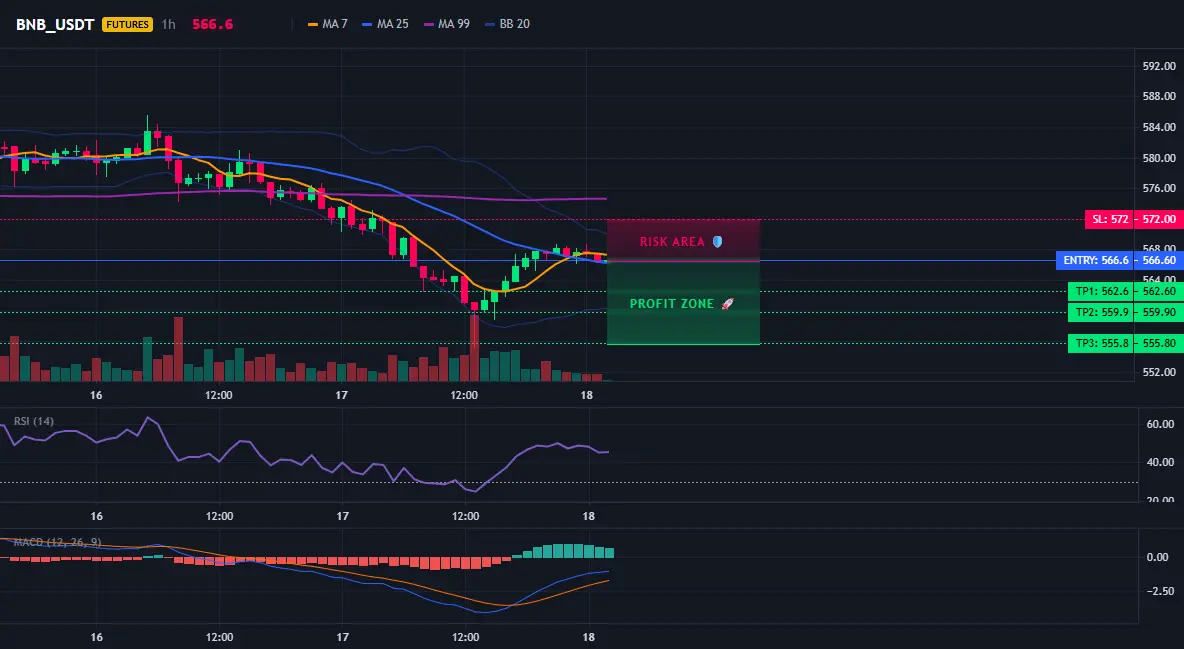Click the PROFIT ZONE text
Screen dimensions: 1184x649
(x=672, y=304)
